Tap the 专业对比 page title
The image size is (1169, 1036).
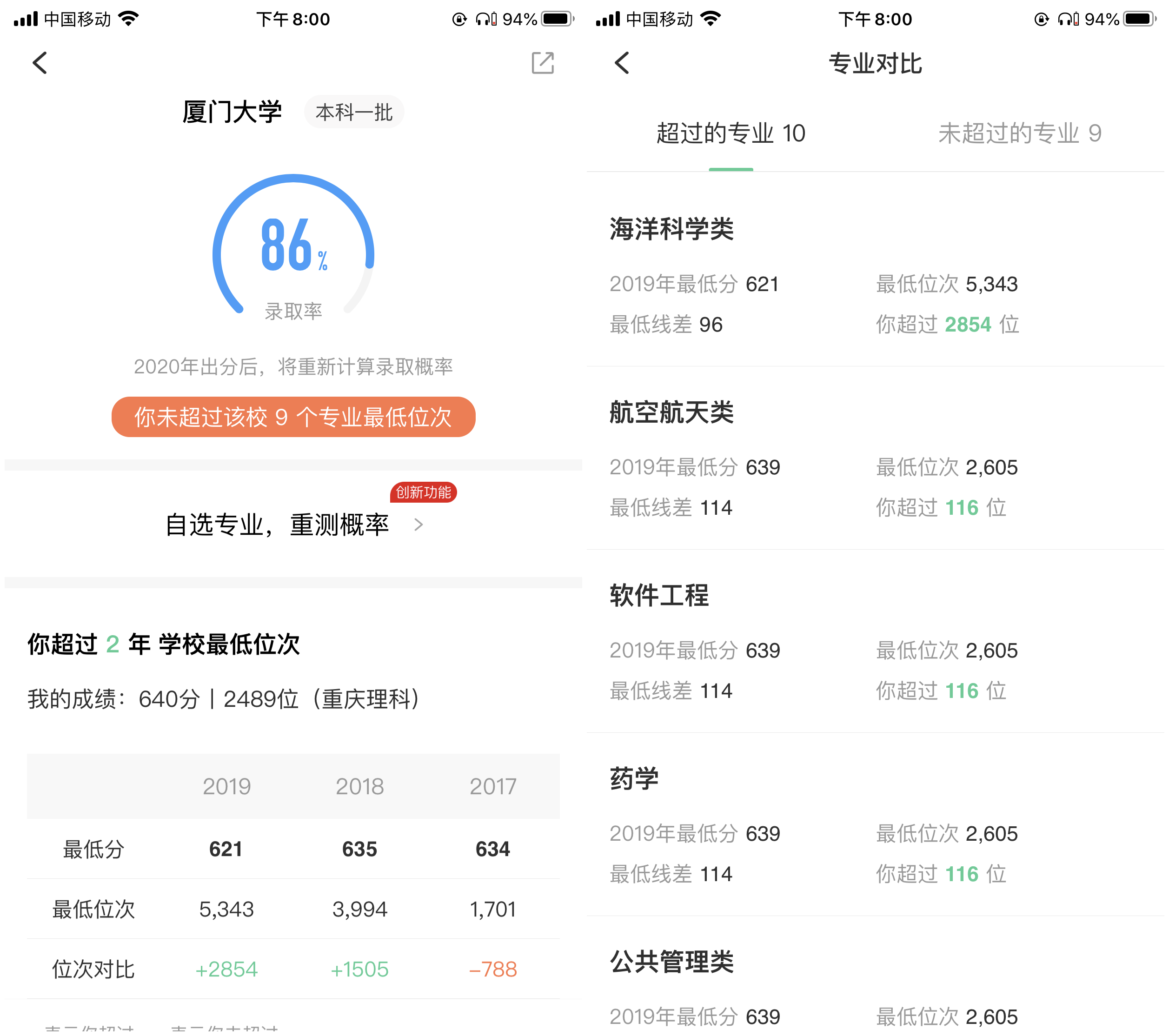tap(875, 63)
